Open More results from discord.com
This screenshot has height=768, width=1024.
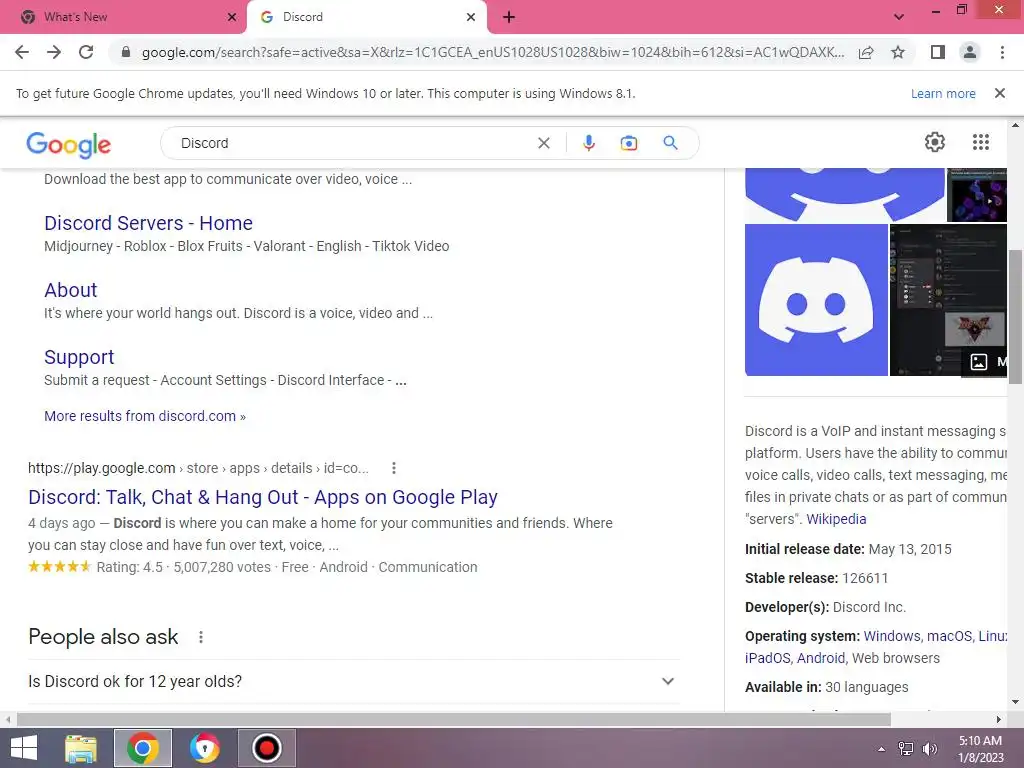click(x=145, y=416)
